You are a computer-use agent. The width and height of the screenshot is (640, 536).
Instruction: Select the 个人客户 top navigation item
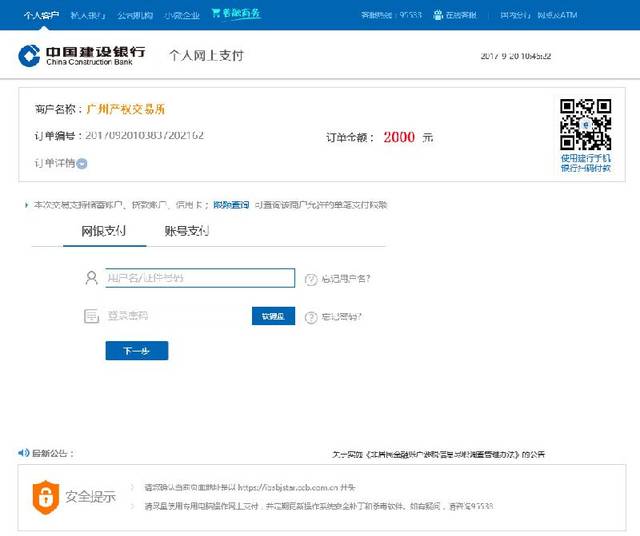41,15
